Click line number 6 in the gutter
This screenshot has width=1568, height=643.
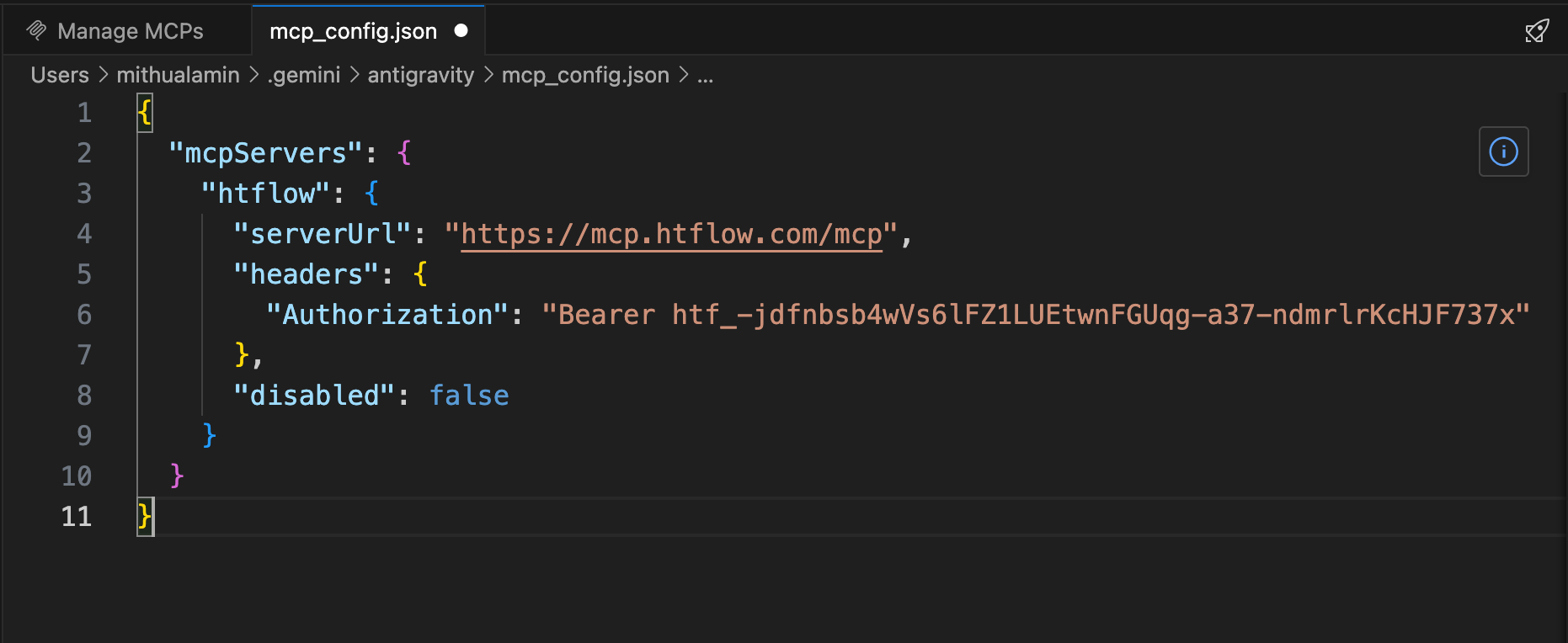84,315
